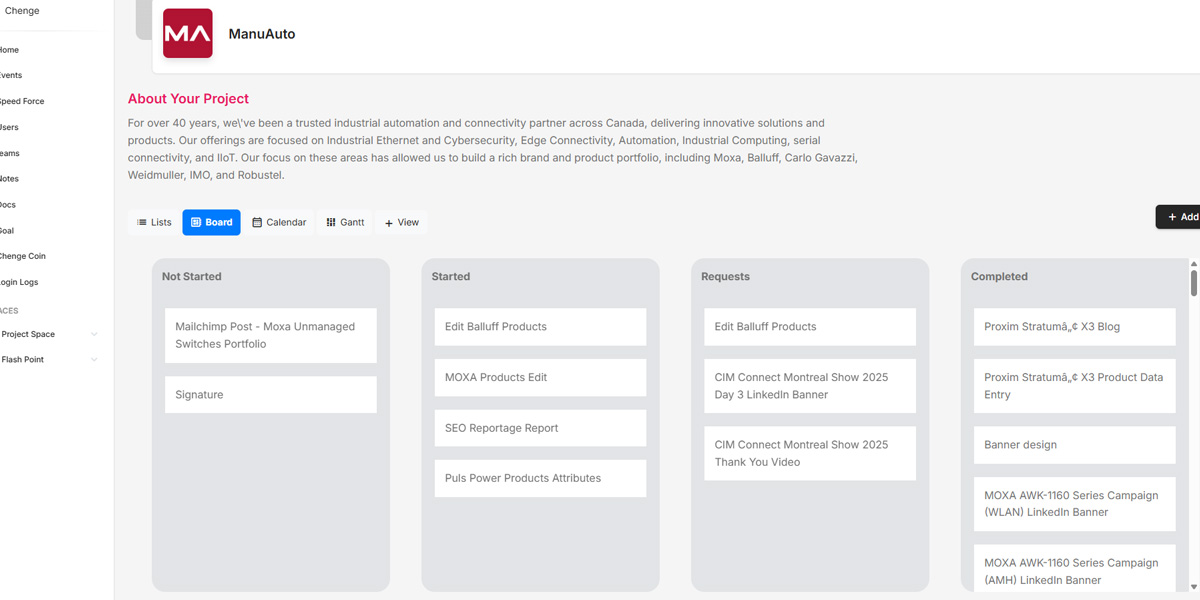The width and height of the screenshot is (1200, 600).
Task: Open Notes in the sidebar
Action: coord(9,179)
